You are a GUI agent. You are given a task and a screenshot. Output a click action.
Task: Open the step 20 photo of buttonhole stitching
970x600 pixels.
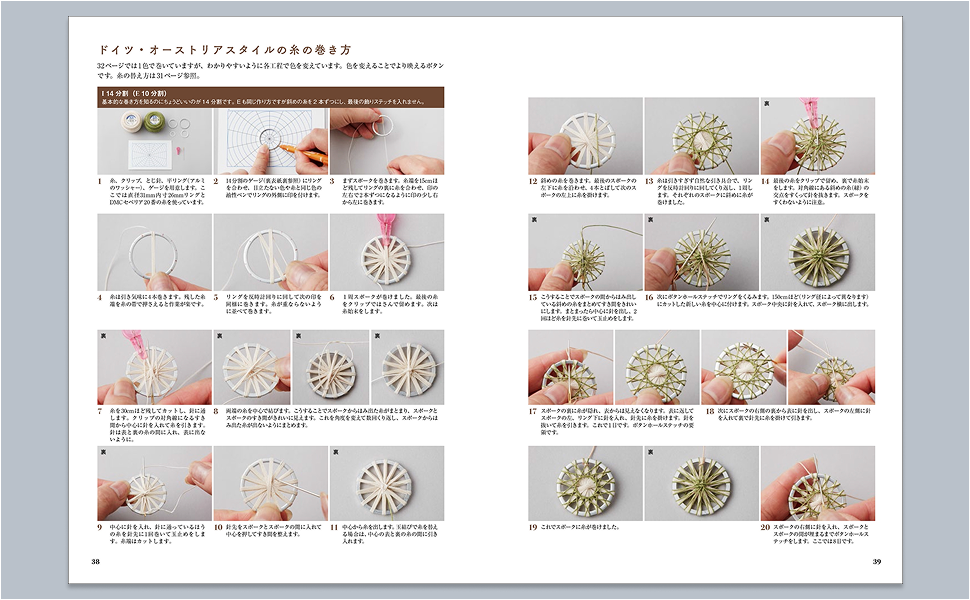818,483
